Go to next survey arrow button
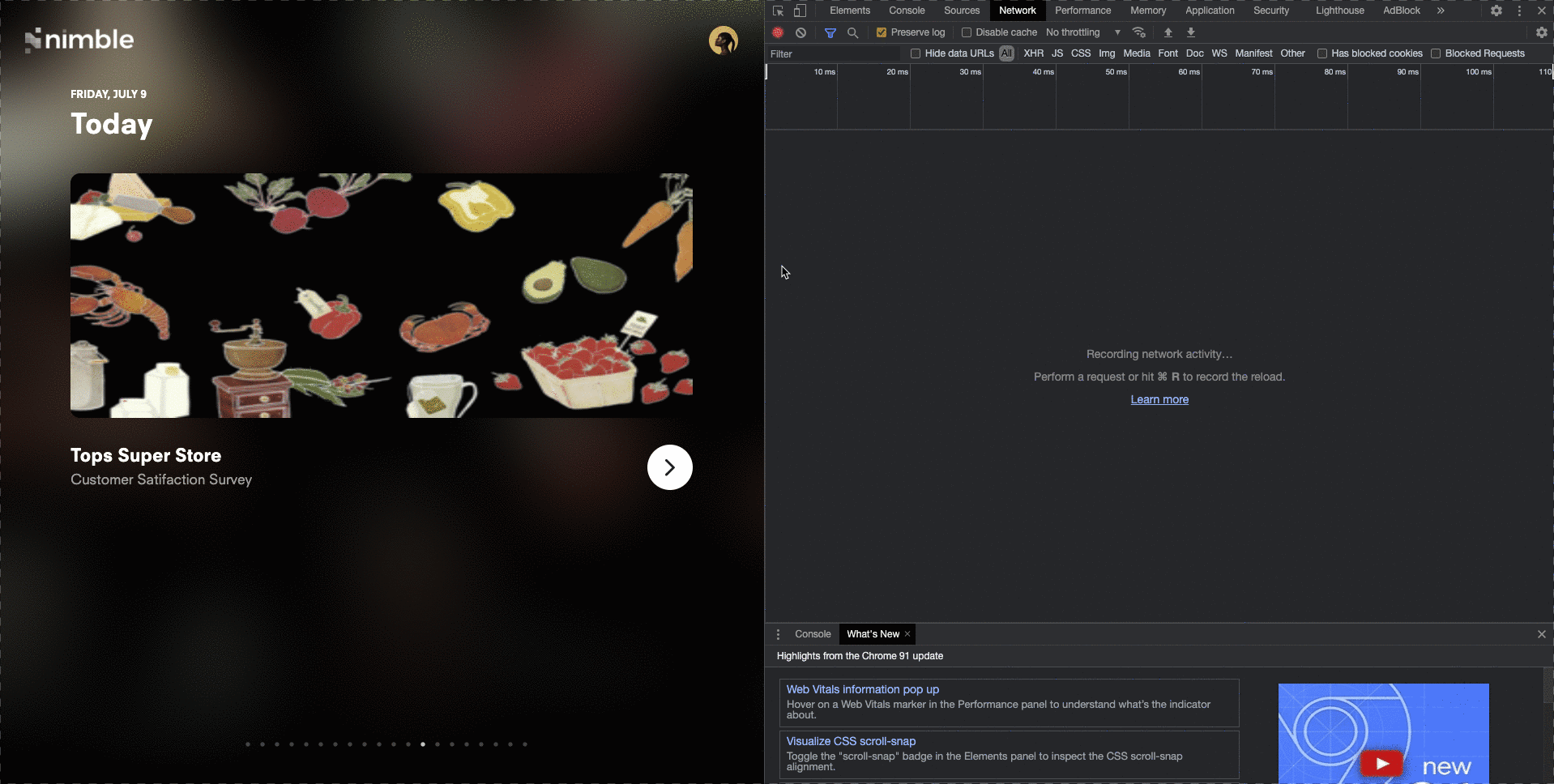This screenshot has width=1554, height=784. (x=670, y=467)
